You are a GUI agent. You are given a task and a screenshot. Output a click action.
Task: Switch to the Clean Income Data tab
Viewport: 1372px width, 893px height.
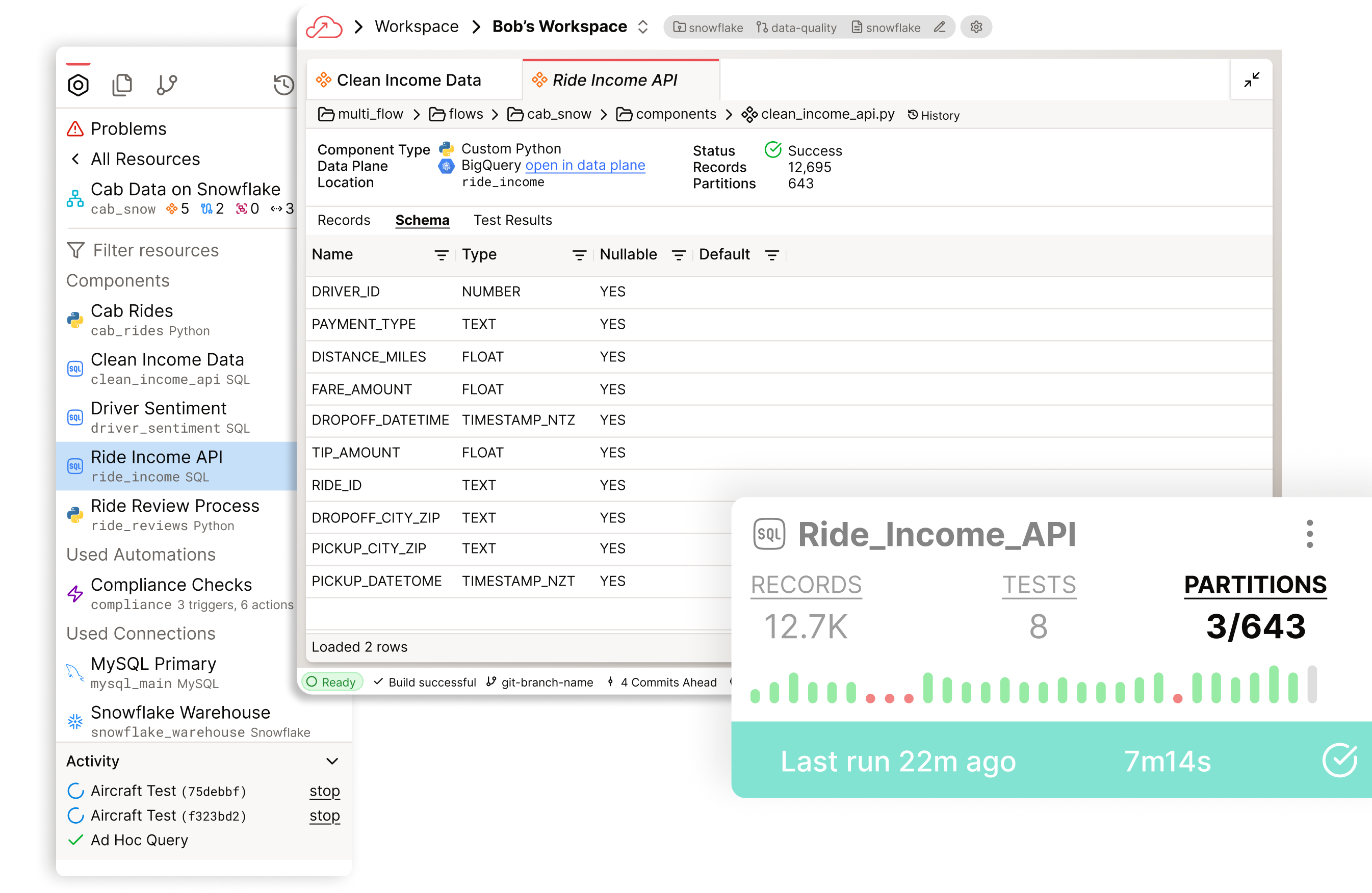408,80
